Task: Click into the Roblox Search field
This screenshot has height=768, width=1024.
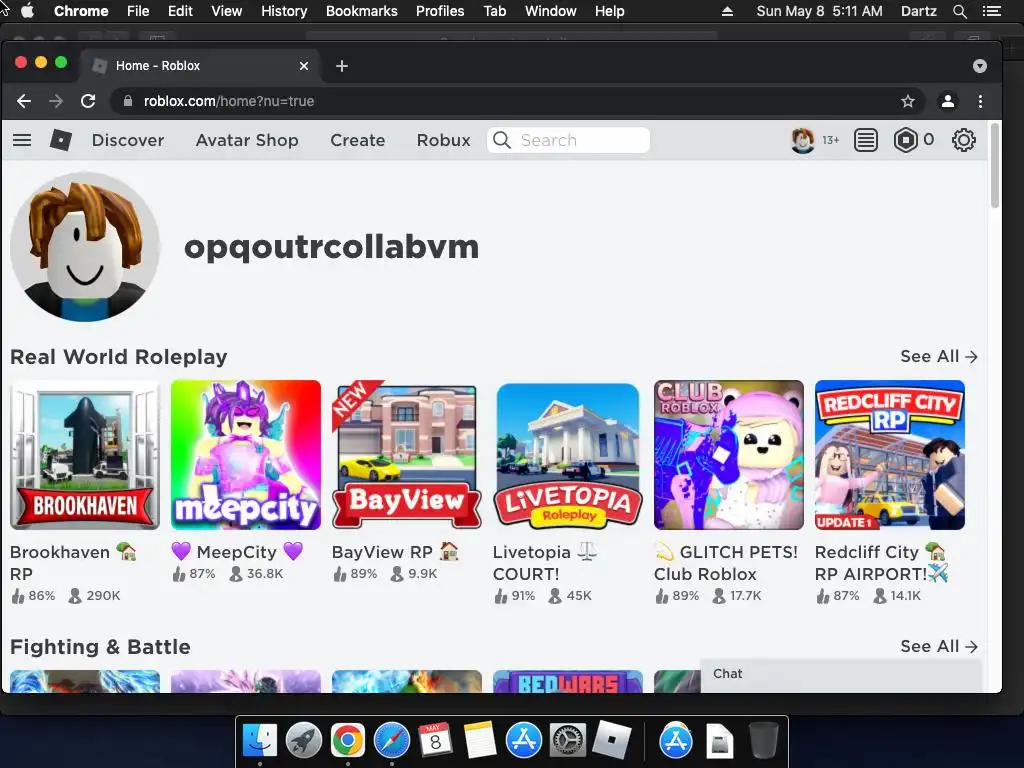Action: (x=568, y=140)
